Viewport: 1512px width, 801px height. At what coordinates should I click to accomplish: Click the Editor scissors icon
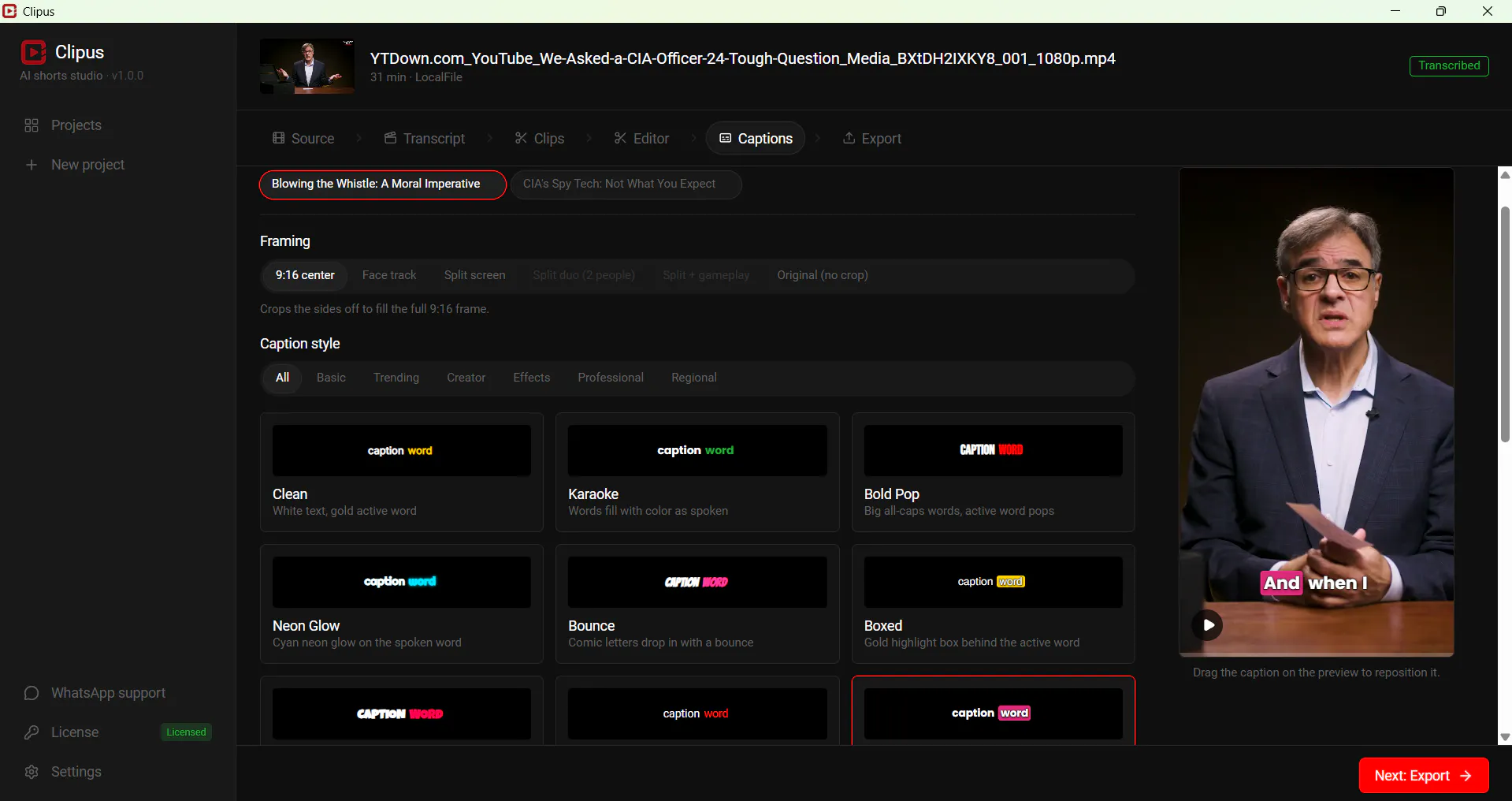[x=620, y=138]
